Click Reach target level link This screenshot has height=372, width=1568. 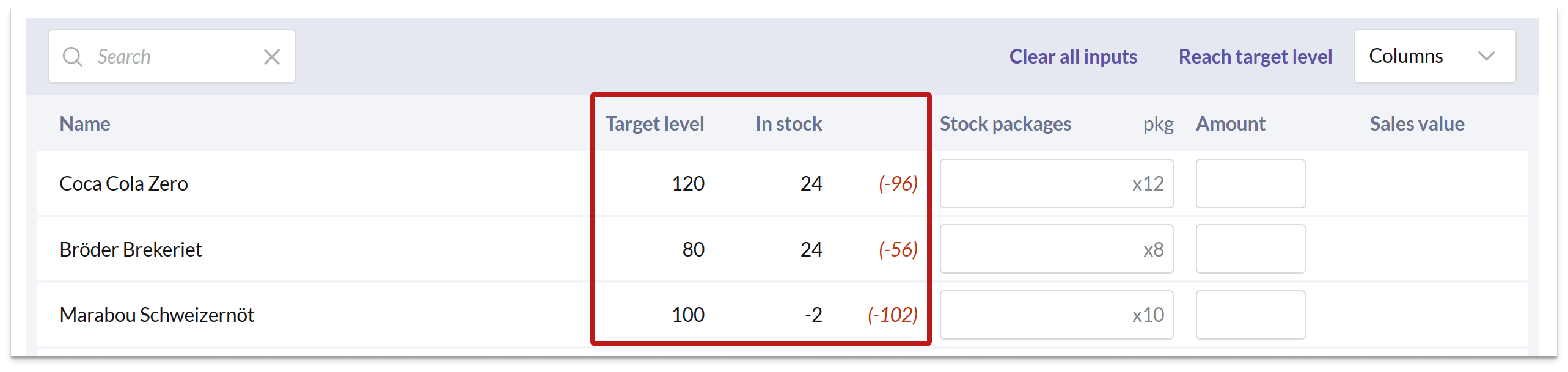point(1255,57)
